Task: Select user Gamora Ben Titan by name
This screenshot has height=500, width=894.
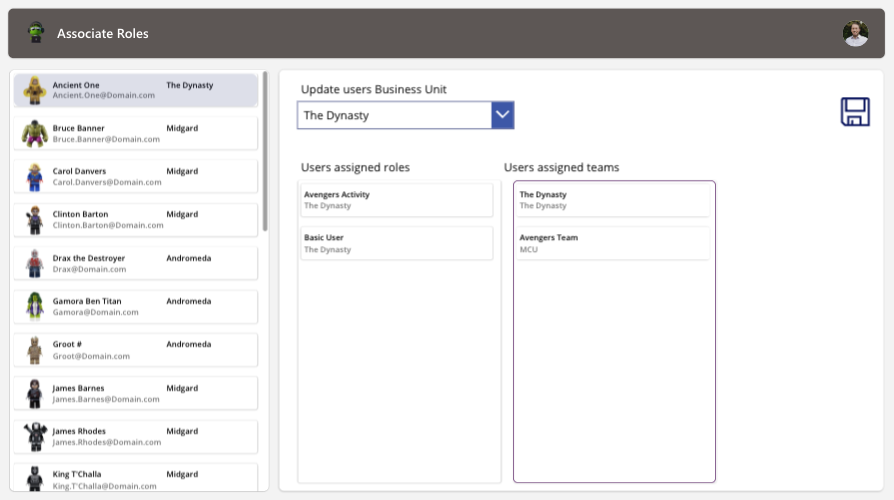Action: [87, 301]
